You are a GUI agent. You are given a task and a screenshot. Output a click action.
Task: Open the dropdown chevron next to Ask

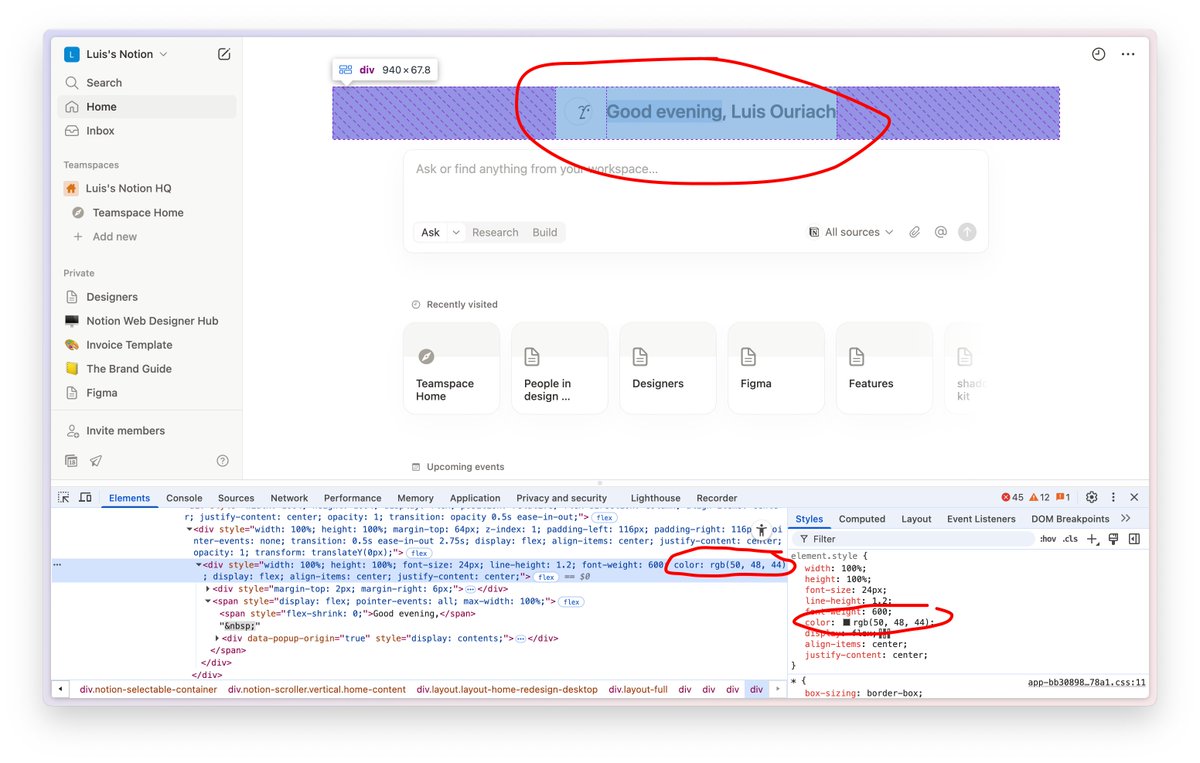point(456,233)
